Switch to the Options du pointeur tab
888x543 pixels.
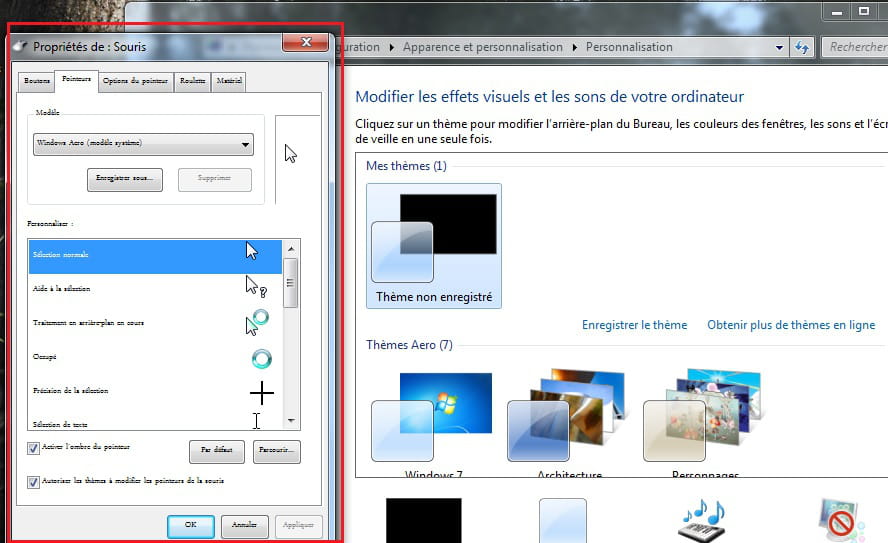pyautogui.click(x=135, y=81)
